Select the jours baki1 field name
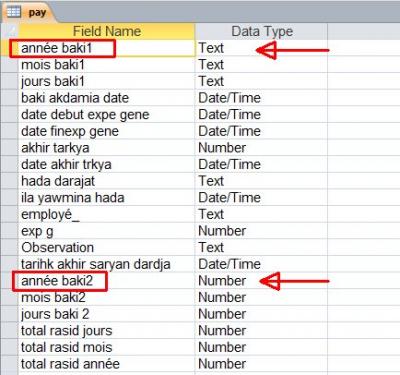The width and height of the screenshot is (400, 375). (107, 81)
